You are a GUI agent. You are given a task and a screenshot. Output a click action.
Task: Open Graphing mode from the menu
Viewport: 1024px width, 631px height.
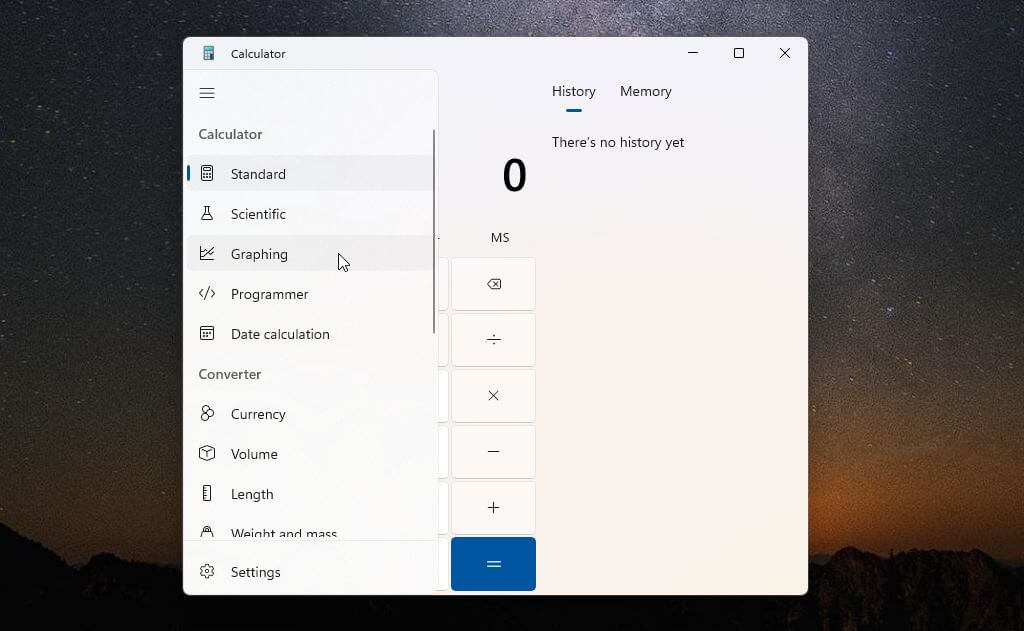pyautogui.click(x=310, y=253)
